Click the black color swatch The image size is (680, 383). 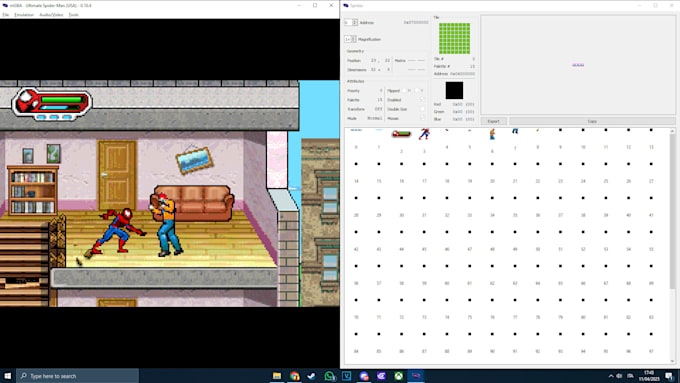tap(454, 90)
